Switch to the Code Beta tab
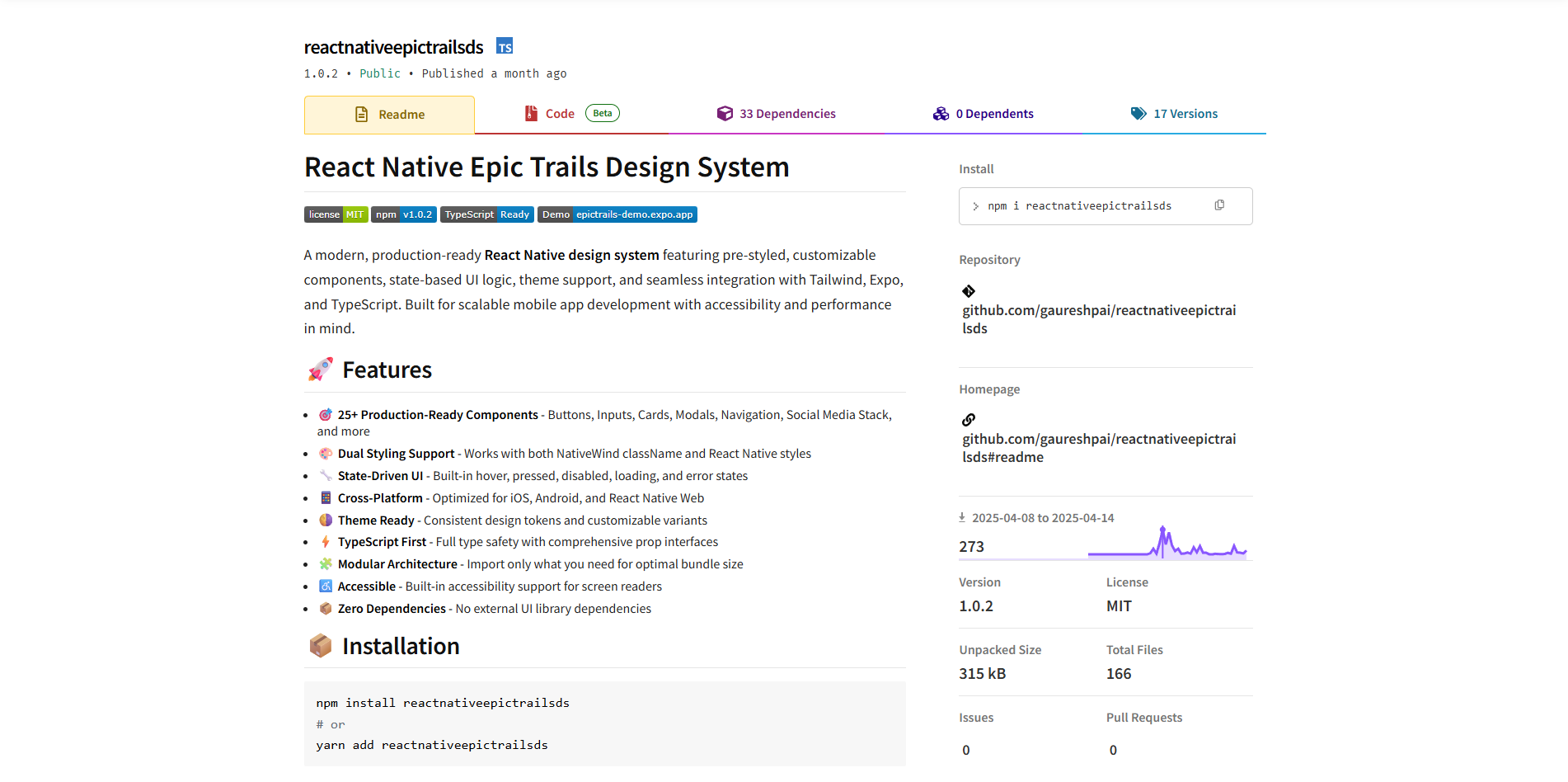This screenshot has height=782, width=1568. (560, 113)
